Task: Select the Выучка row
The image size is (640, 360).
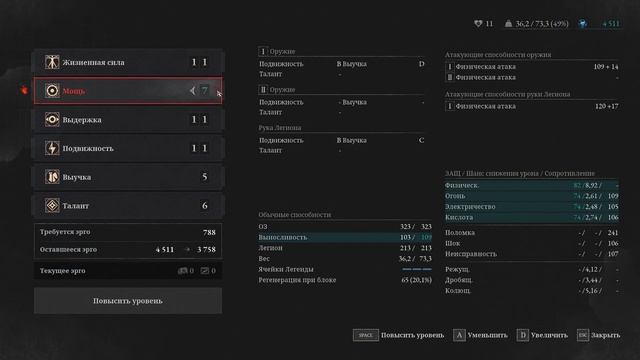Action: click(x=128, y=177)
